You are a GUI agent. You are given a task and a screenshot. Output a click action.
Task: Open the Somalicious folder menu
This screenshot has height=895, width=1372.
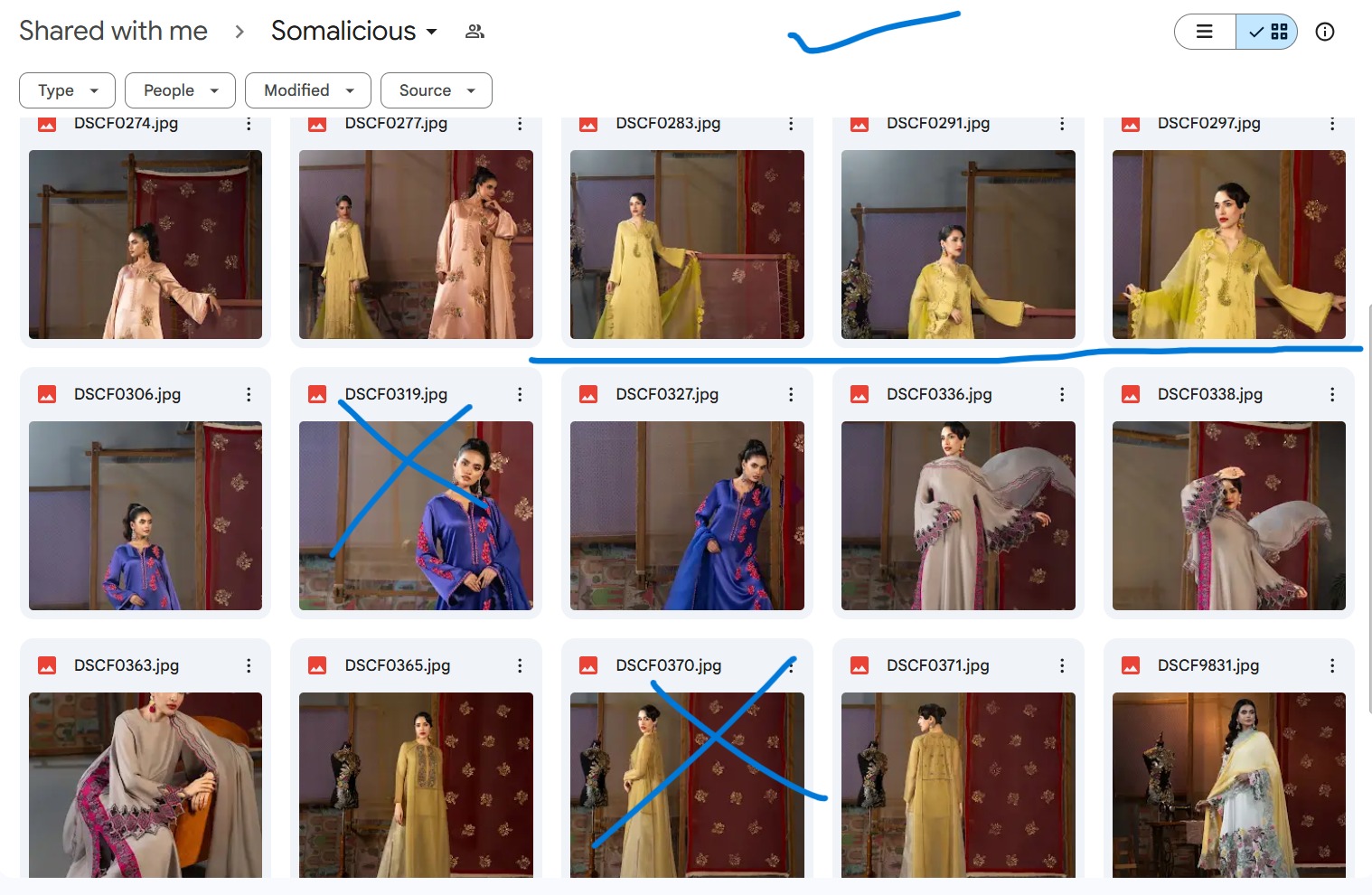pyautogui.click(x=353, y=31)
